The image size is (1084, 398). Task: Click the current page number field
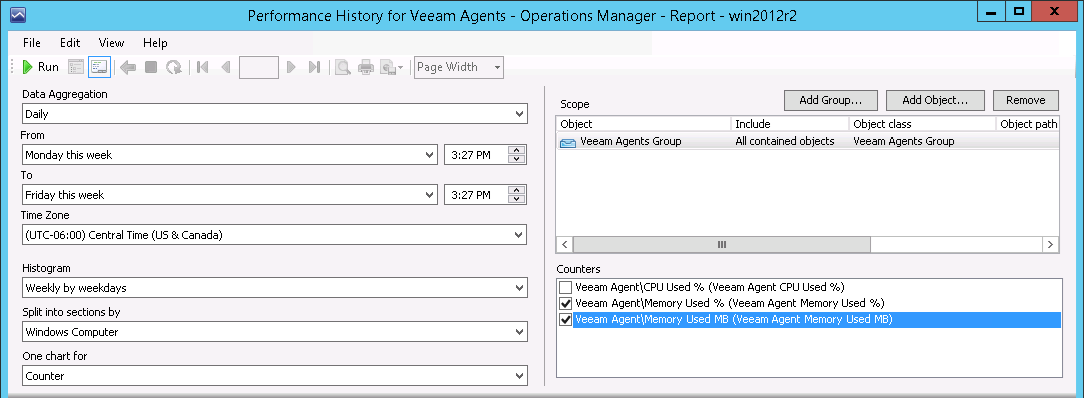[x=259, y=67]
